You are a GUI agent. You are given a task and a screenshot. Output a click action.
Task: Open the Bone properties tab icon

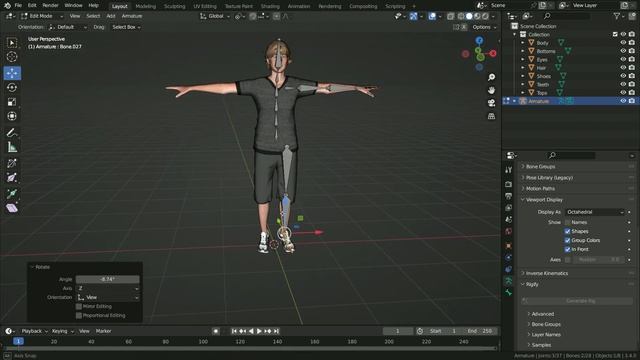[509, 292]
